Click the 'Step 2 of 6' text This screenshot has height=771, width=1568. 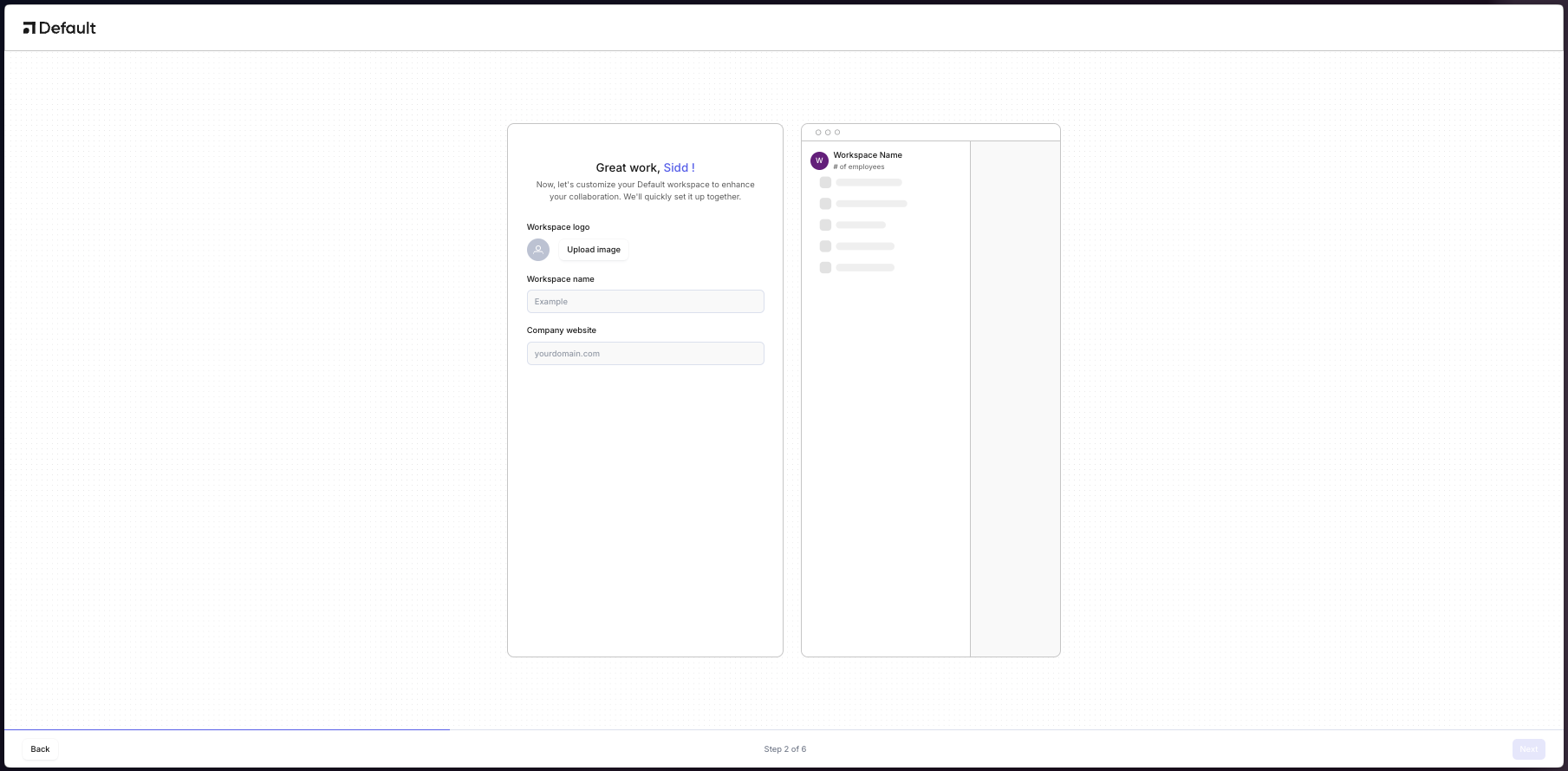click(785, 749)
